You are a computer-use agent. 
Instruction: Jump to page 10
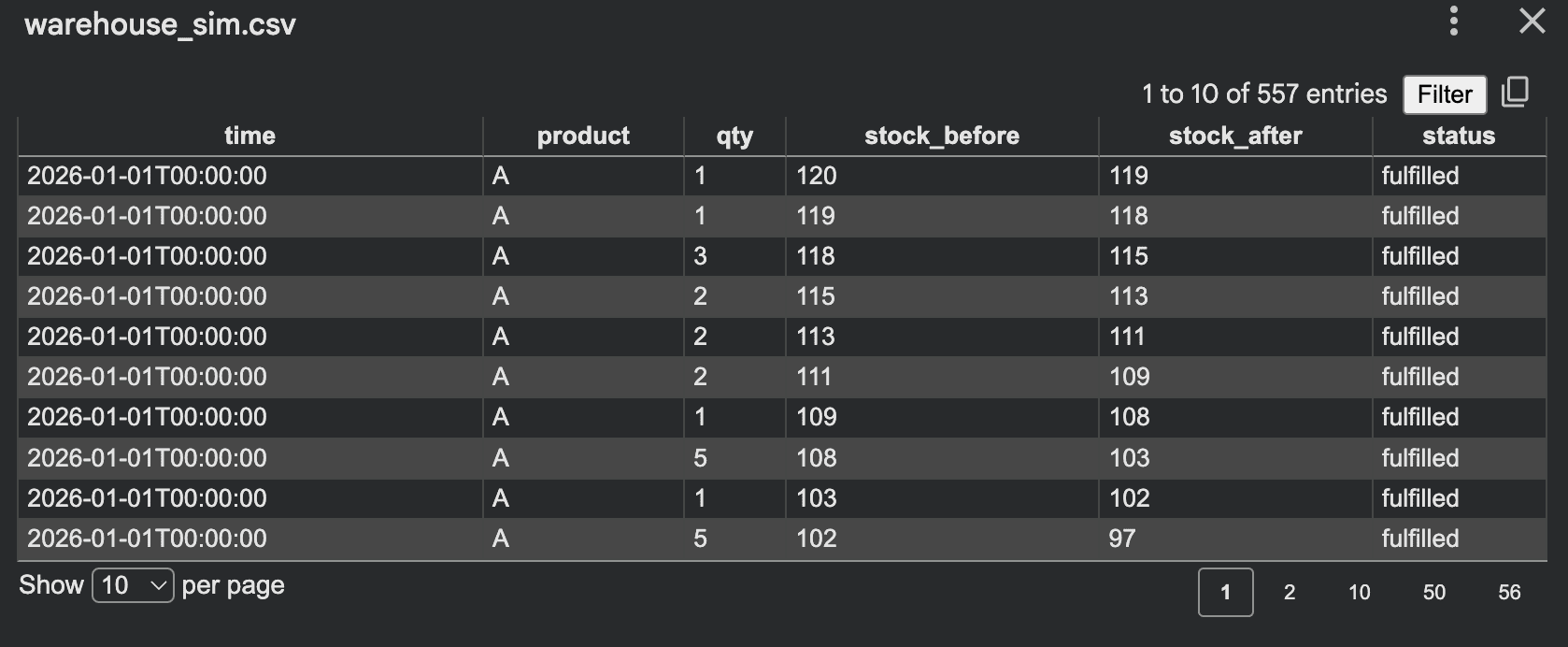tap(1359, 592)
